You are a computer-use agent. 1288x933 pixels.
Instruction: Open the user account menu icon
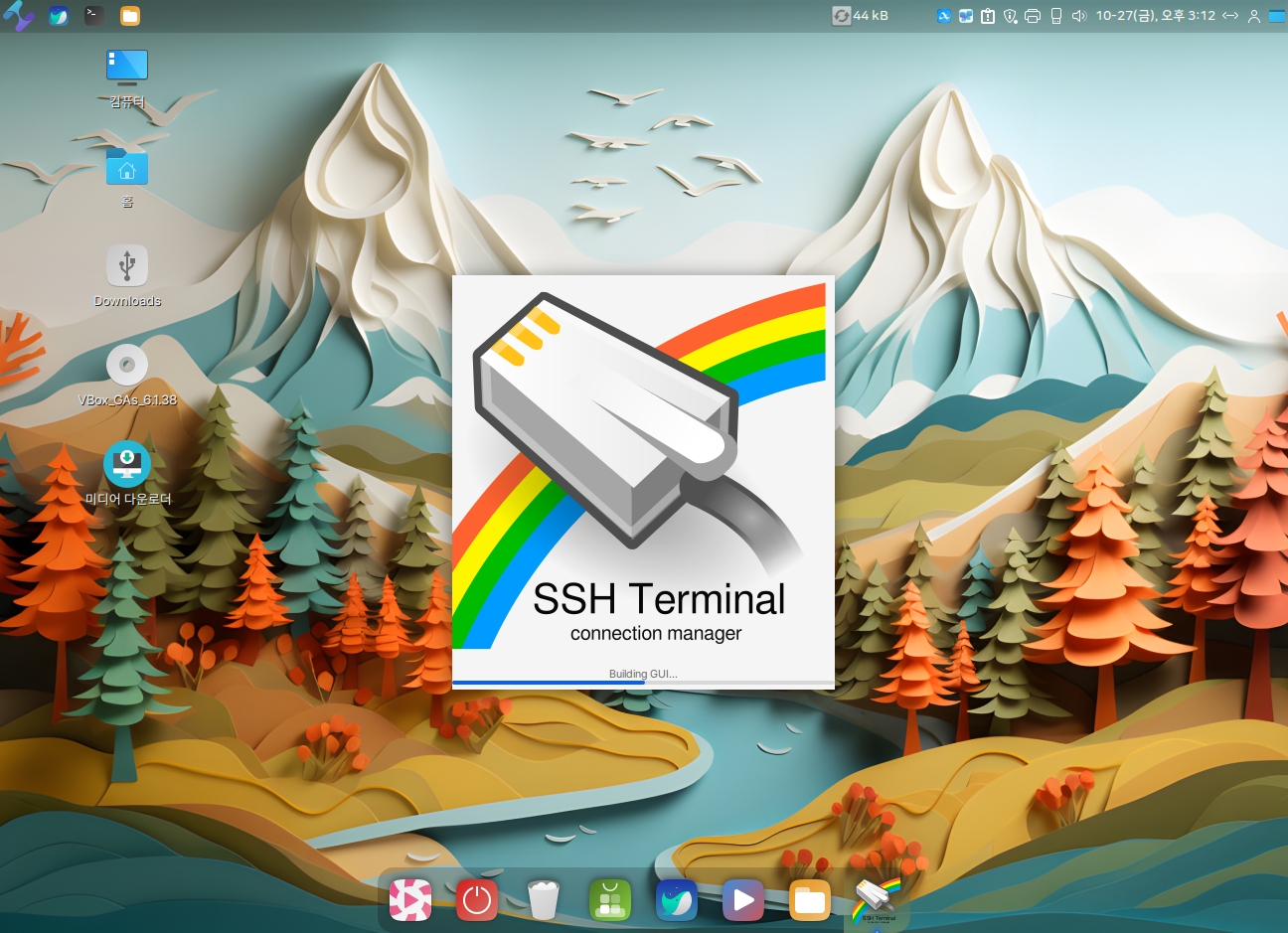pyautogui.click(x=1254, y=16)
